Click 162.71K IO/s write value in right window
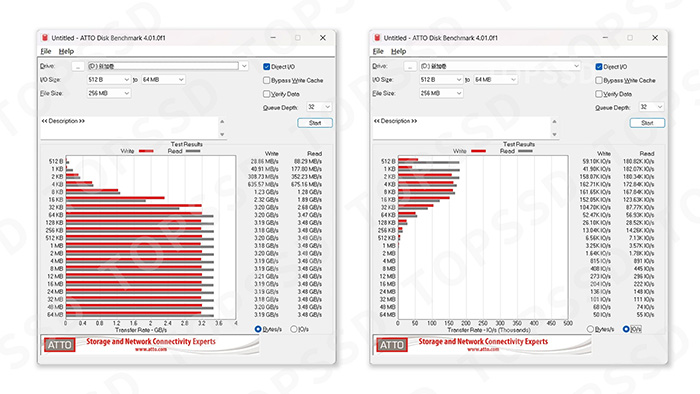This screenshot has height=394, width=700. 595,184
